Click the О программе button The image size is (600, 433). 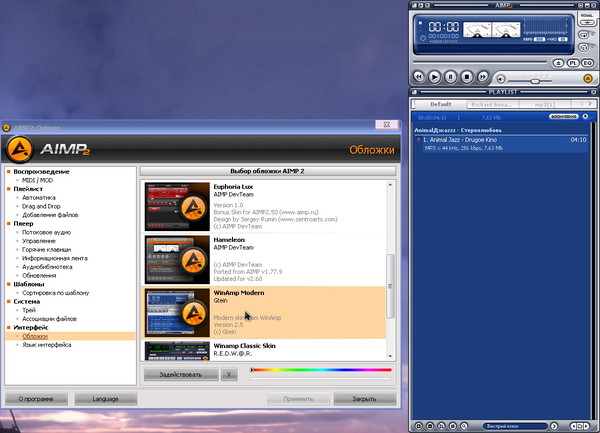tap(36, 399)
